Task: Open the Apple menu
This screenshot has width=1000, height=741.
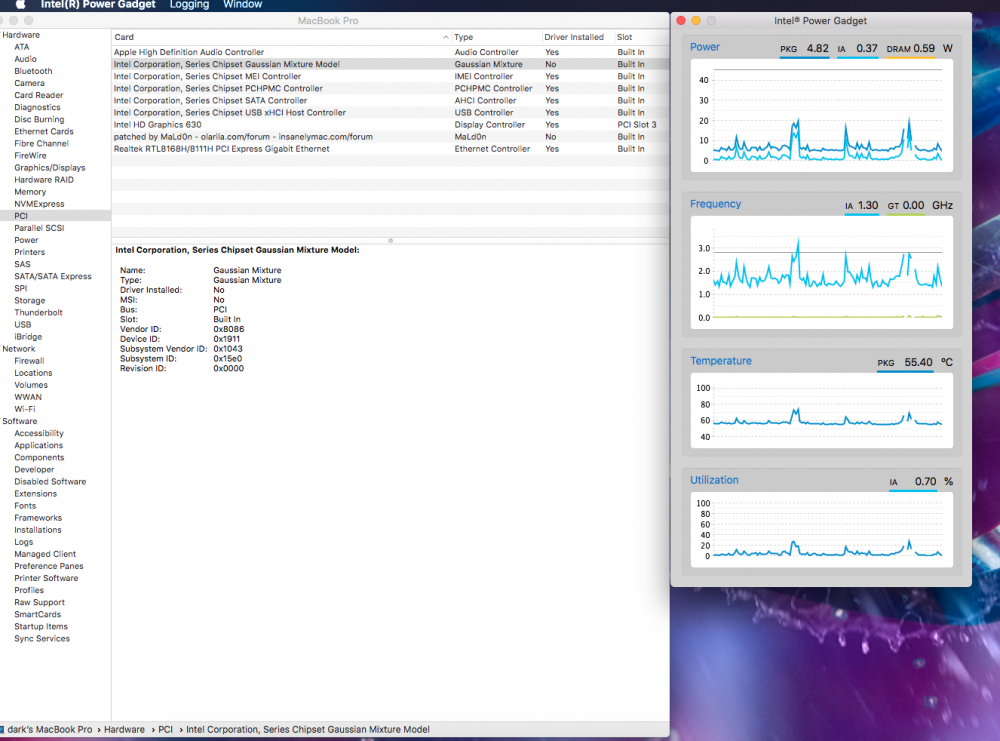Action: pos(20,4)
